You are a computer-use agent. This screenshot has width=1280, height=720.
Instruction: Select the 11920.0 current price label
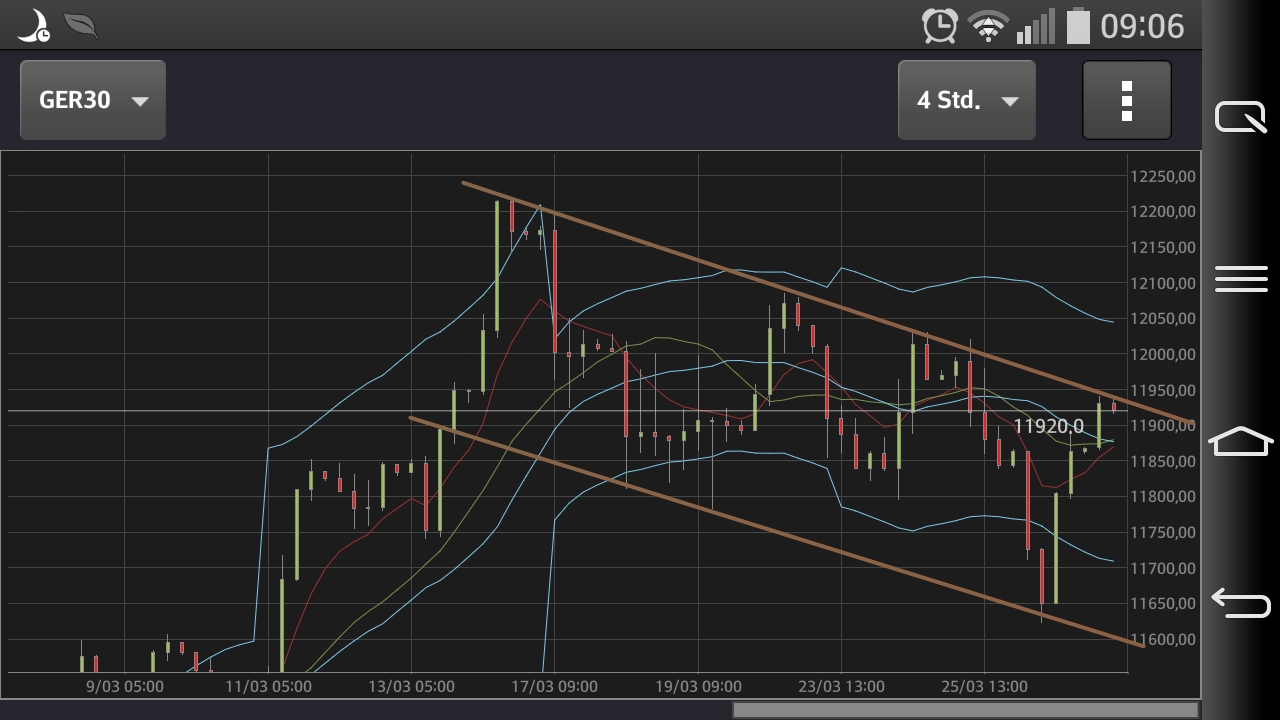[1051, 424]
